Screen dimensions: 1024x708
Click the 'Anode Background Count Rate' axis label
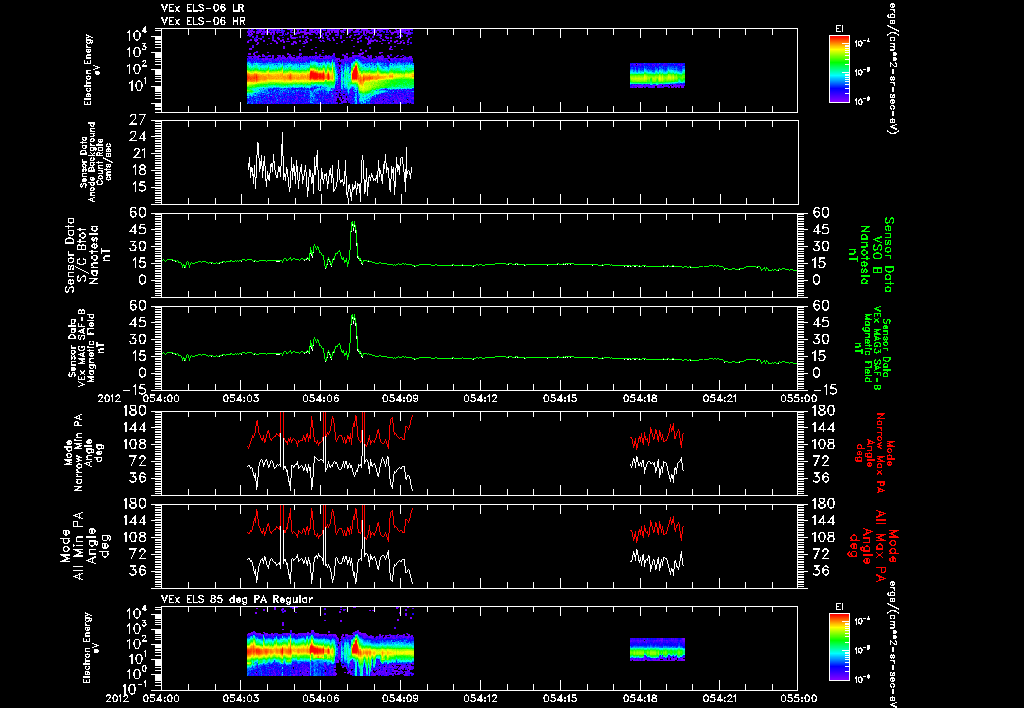click(96, 162)
